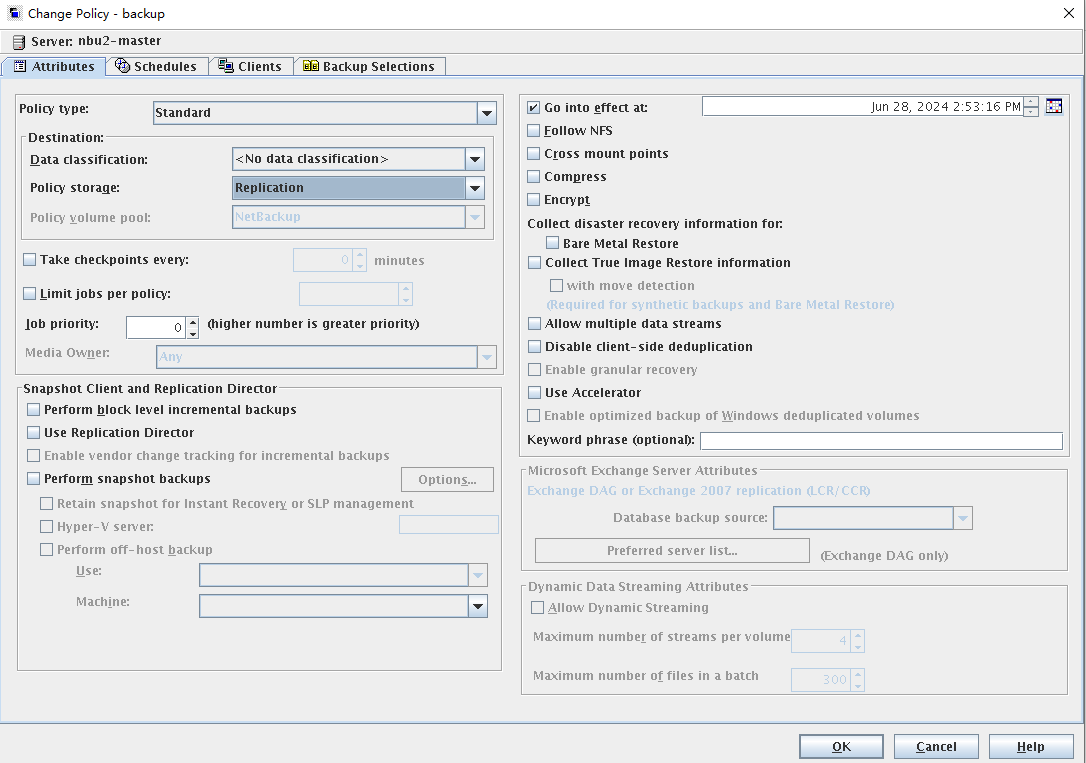Enable the Compress checkbox

[x=534, y=177]
